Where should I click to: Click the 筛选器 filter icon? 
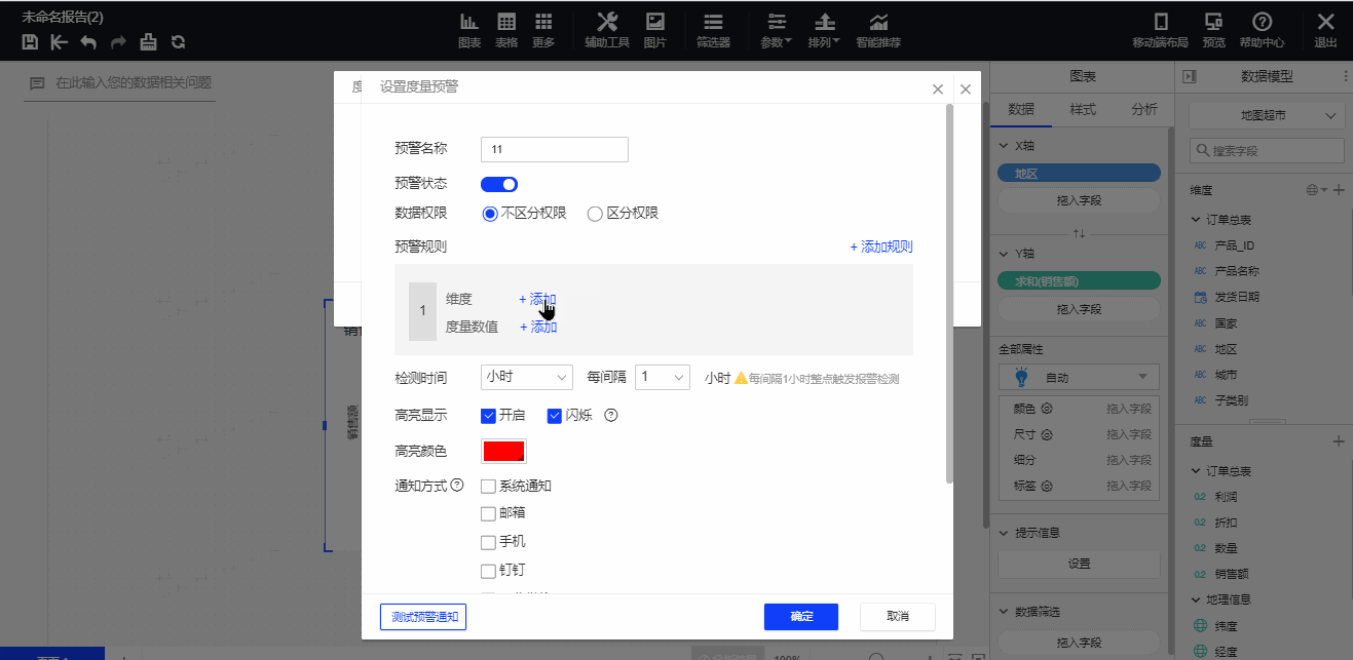click(x=713, y=30)
